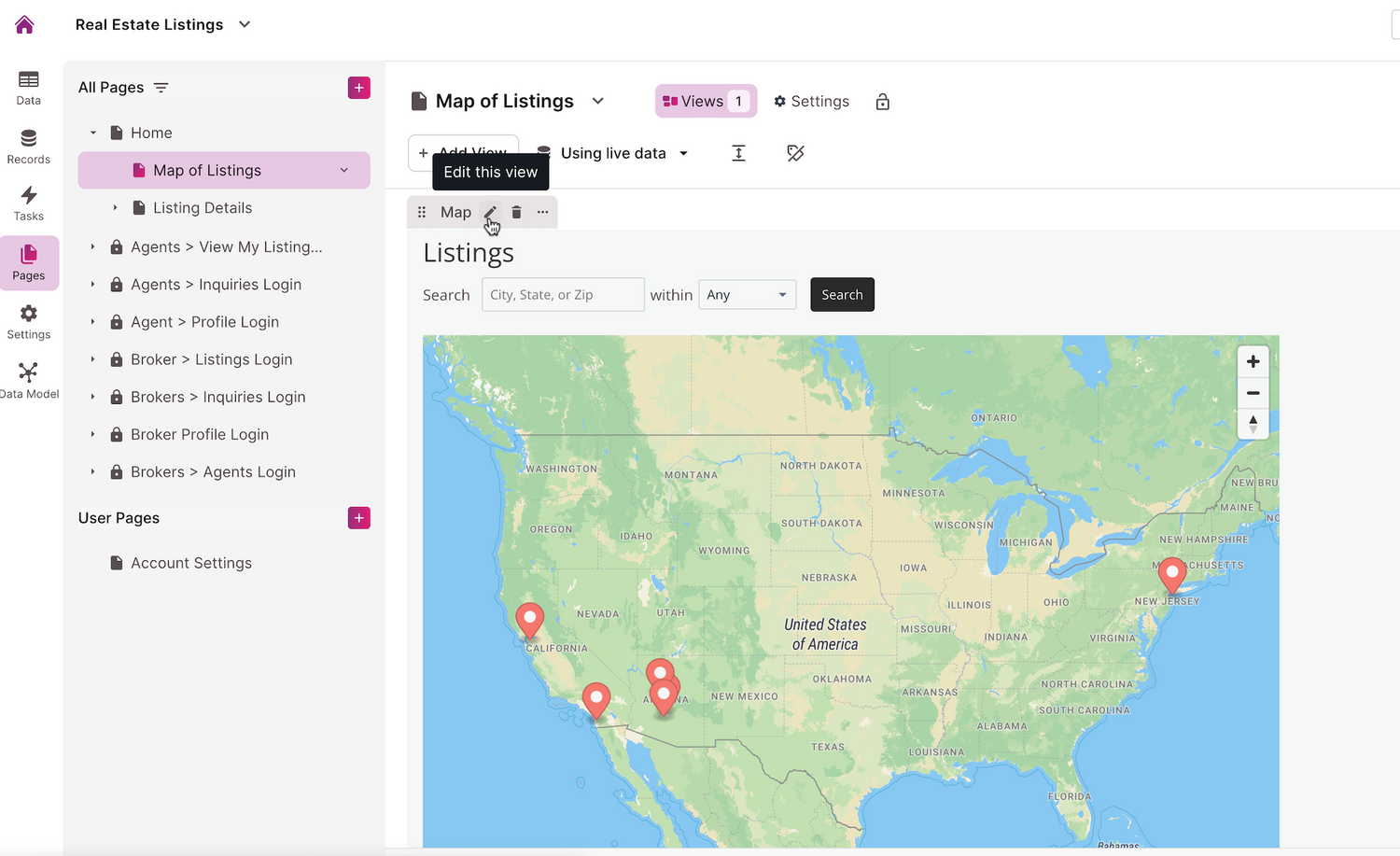Open the Map of Listings page dropdown
The image size is (1400, 856).
(597, 101)
